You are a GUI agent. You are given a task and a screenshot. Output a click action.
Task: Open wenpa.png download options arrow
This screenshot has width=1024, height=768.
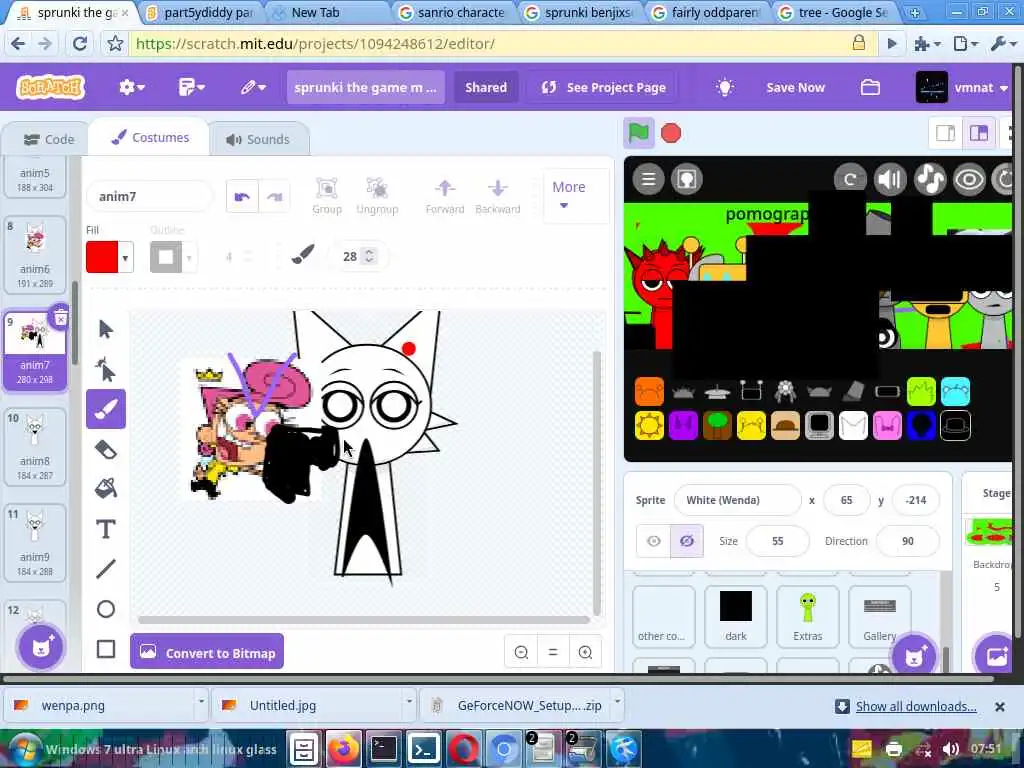[x=201, y=701]
